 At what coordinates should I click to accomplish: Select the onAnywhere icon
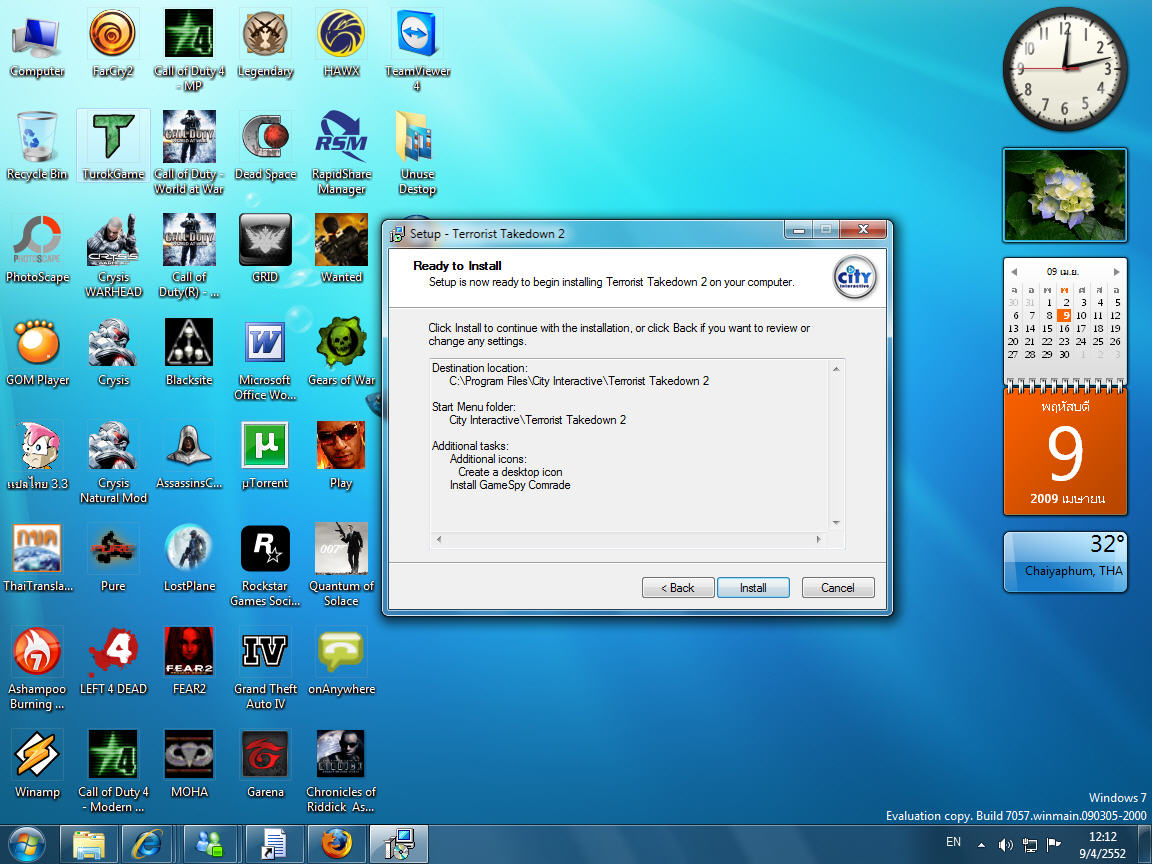[342, 661]
